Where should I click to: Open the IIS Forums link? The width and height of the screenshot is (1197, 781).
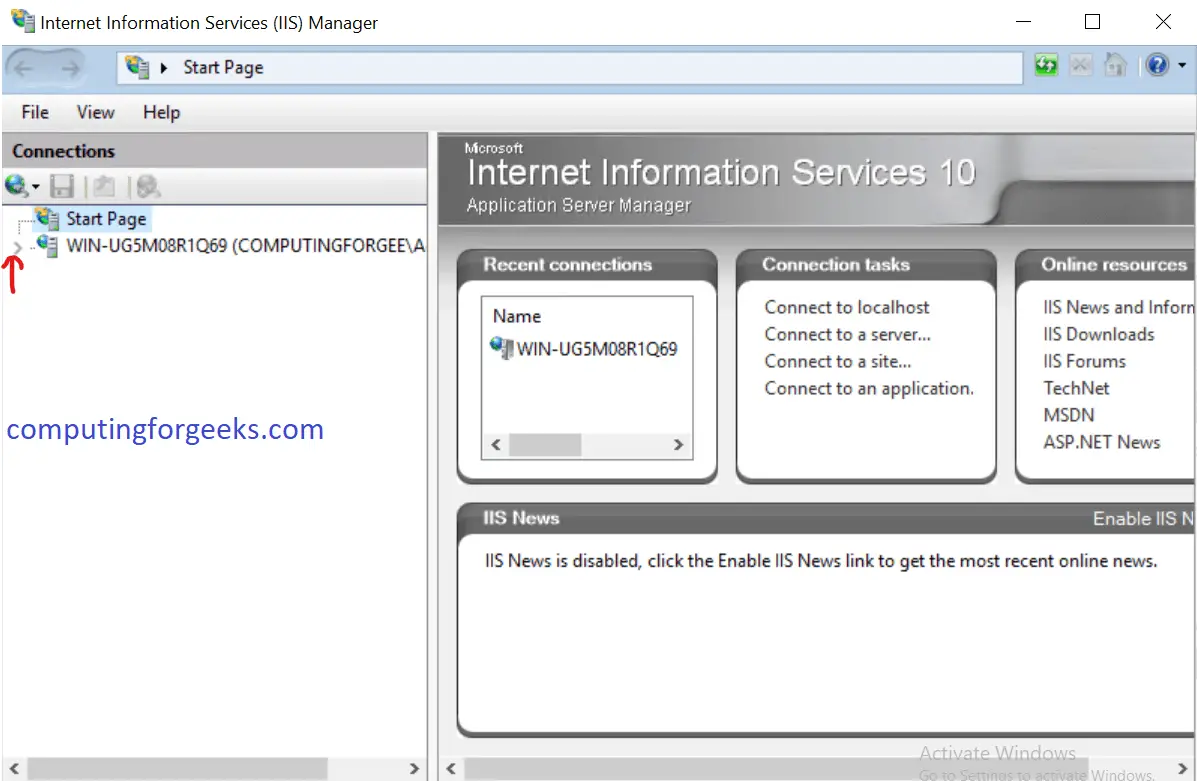point(1084,361)
